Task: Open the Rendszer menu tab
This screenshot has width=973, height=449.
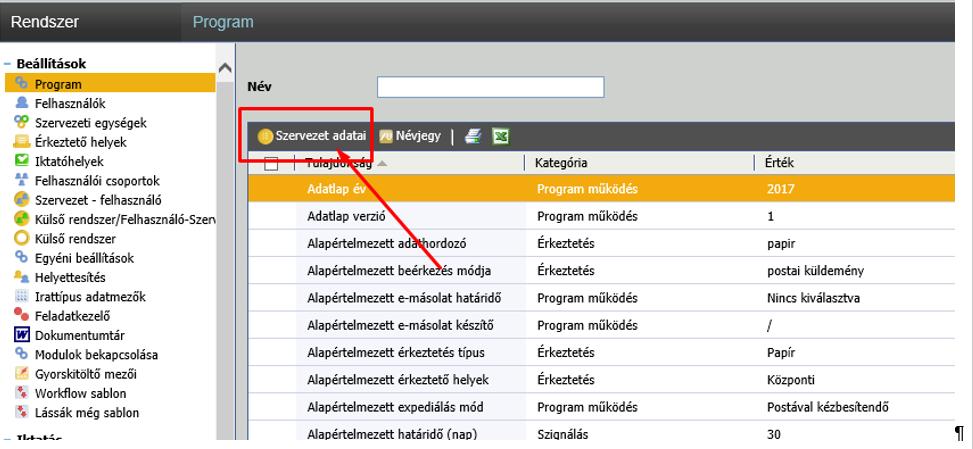Action: [45, 22]
